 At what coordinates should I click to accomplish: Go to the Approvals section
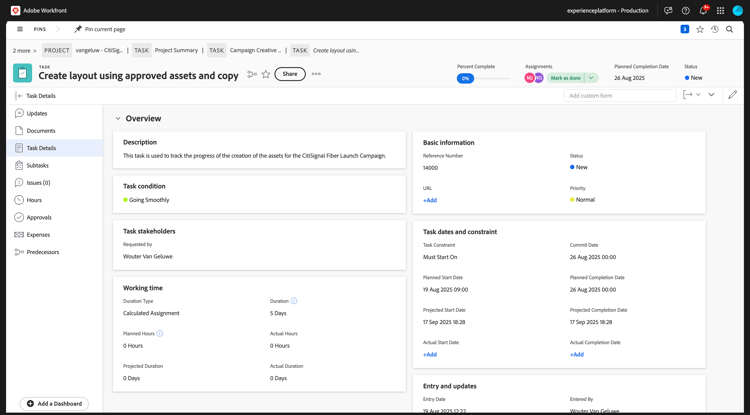pos(39,217)
